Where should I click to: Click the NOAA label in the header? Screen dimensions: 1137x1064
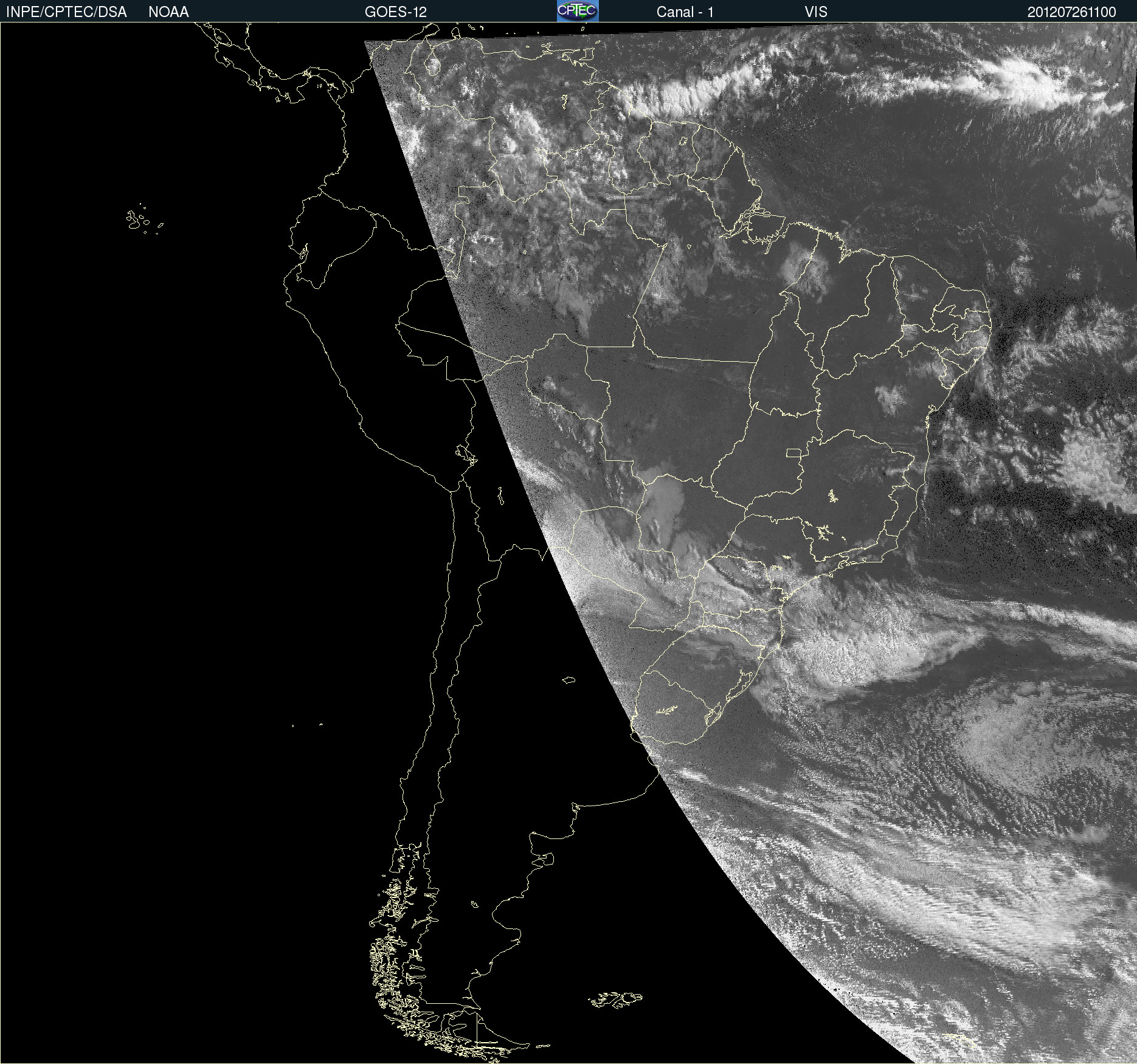[x=168, y=12]
